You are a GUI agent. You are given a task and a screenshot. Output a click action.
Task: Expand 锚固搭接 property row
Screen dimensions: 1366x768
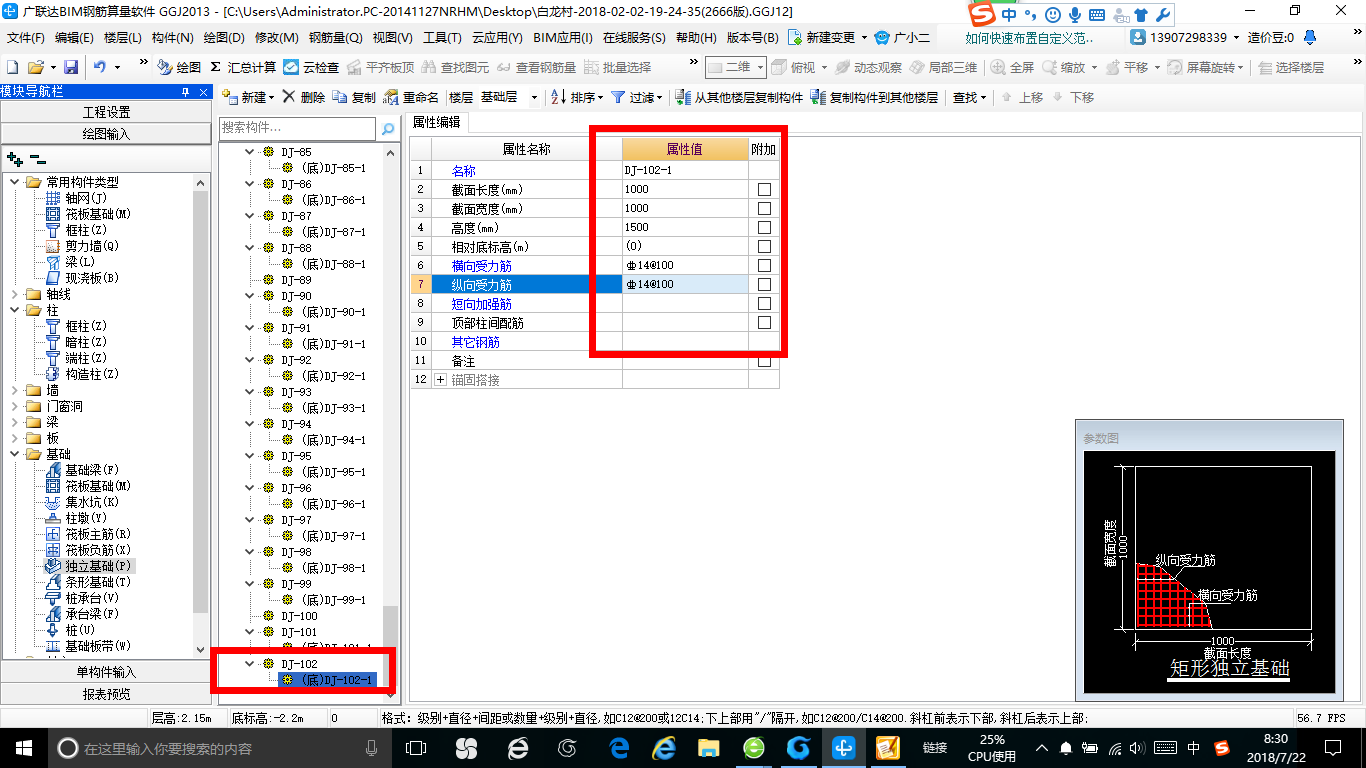[x=441, y=380]
